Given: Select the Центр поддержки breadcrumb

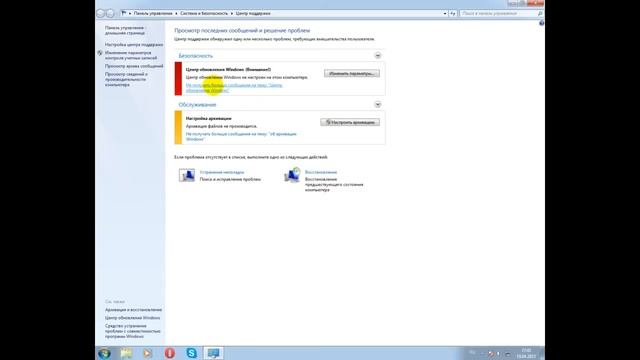Looking at the screenshot, I should point(253,13).
